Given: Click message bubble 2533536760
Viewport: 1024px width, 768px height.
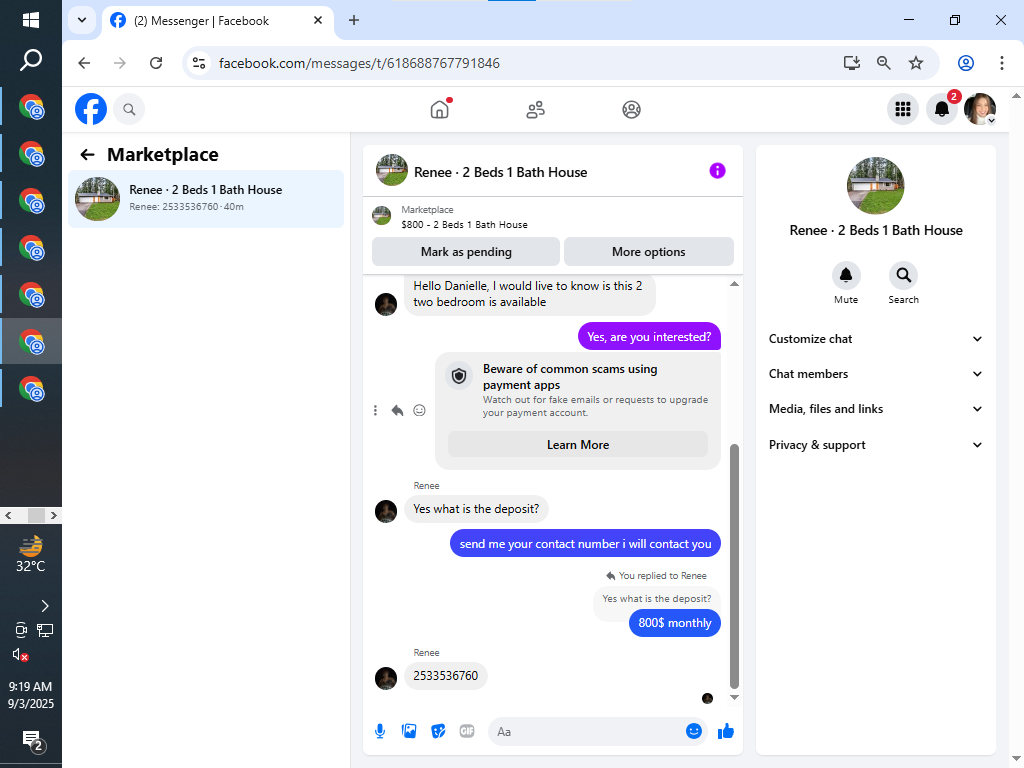Looking at the screenshot, I should [x=445, y=676].
